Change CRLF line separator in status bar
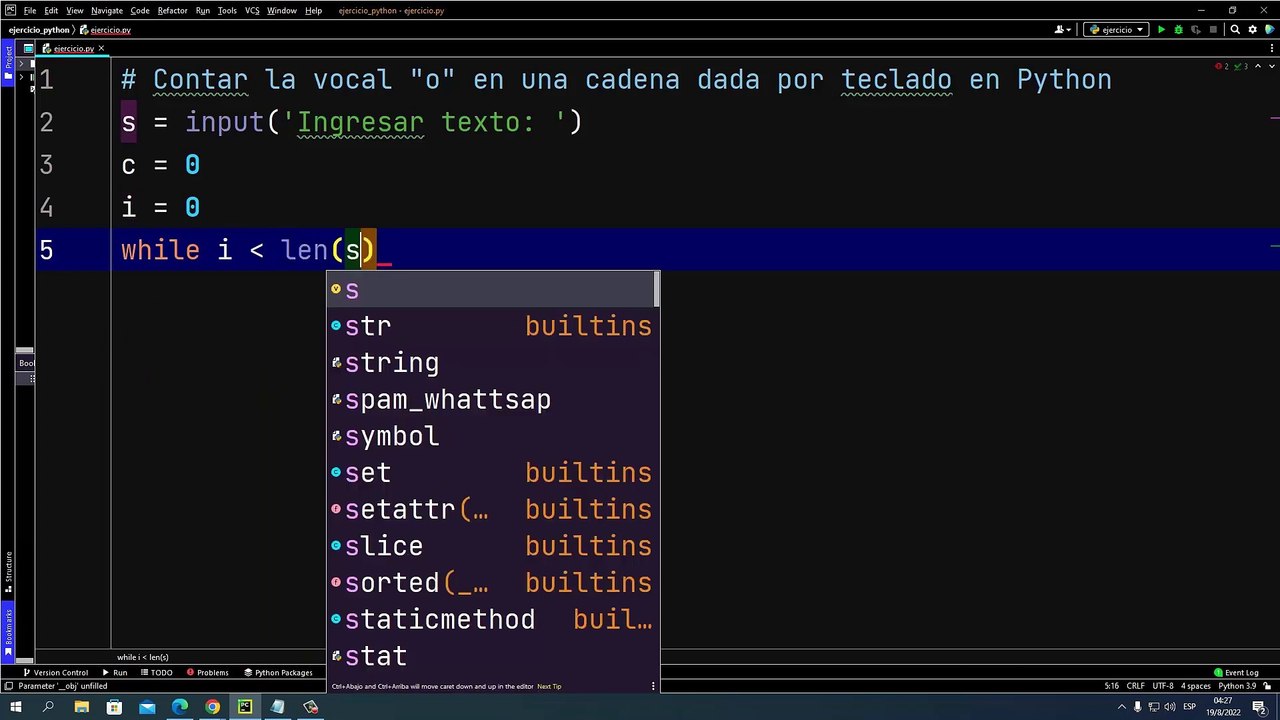 (1136, 686)
